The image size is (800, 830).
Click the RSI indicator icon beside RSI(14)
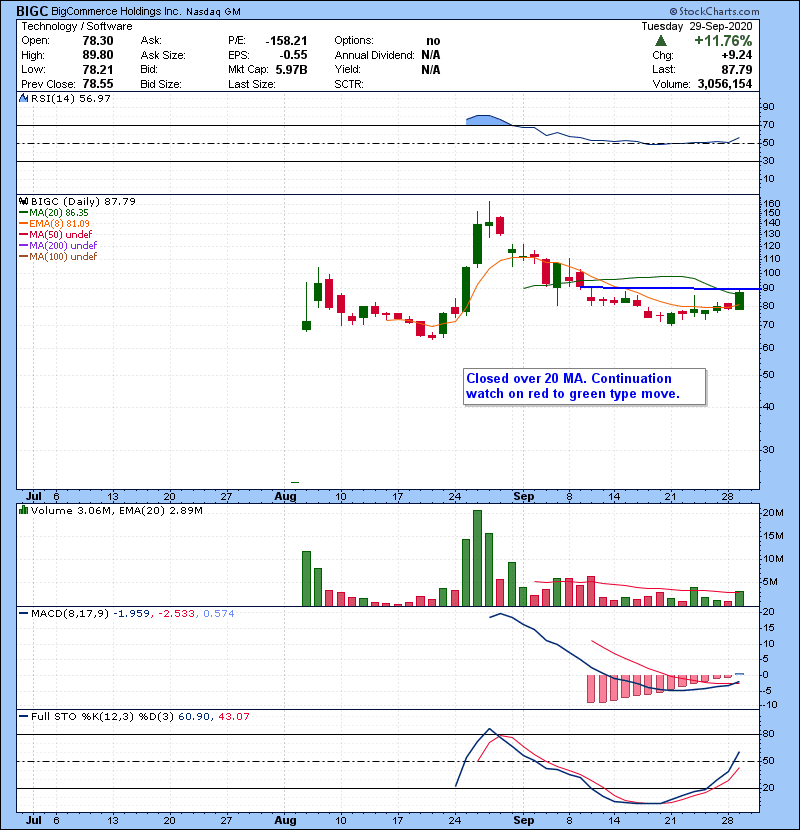(x=23, y=98)
